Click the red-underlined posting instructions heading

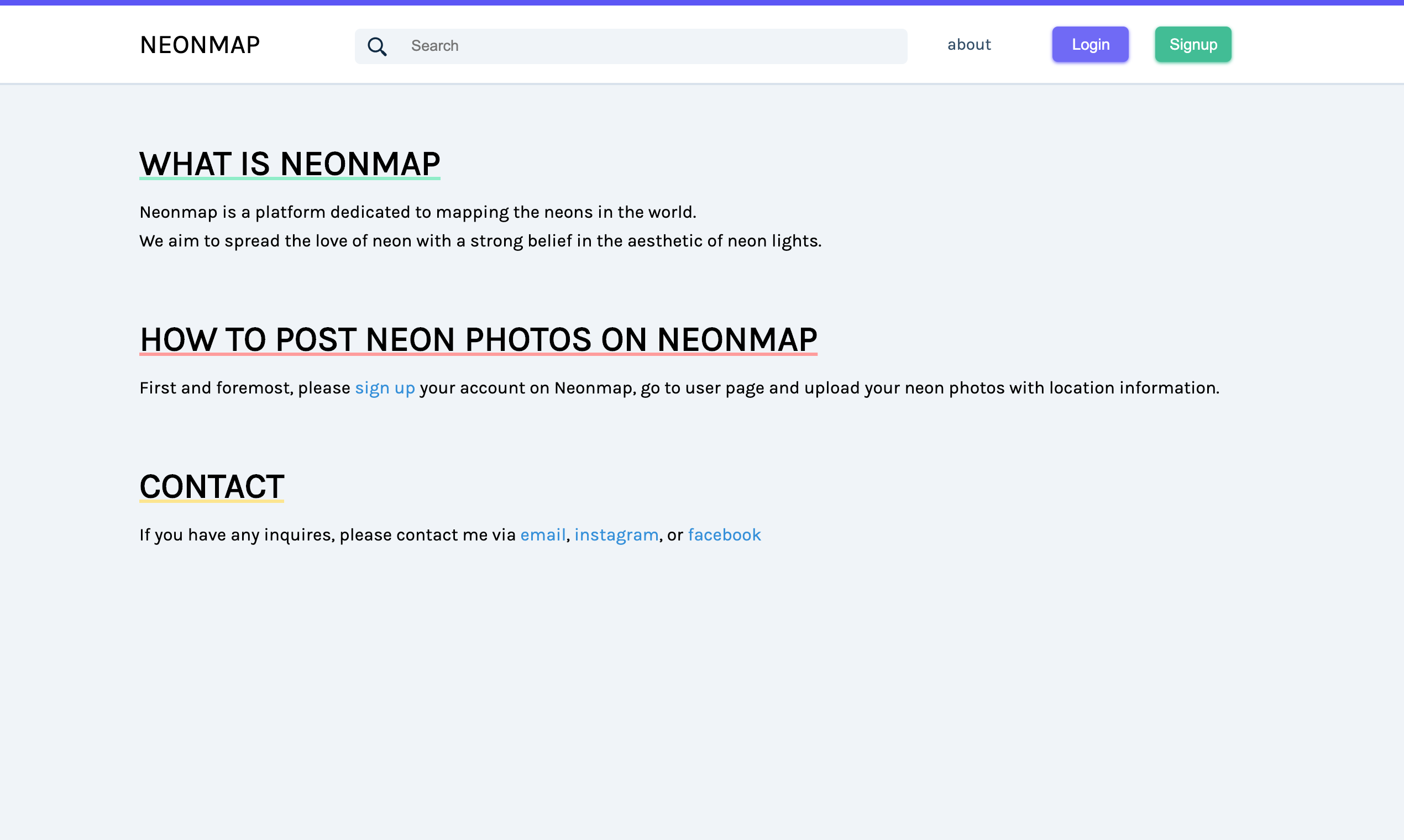point(478,339)
